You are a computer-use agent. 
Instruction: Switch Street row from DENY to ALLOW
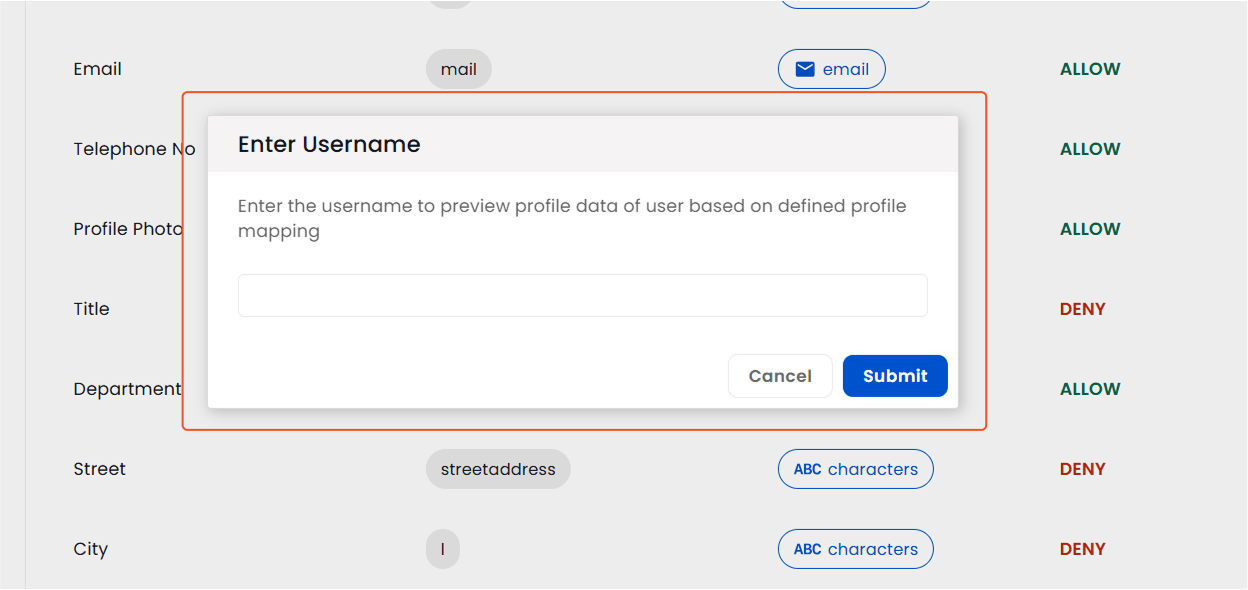coord(1082,469)
